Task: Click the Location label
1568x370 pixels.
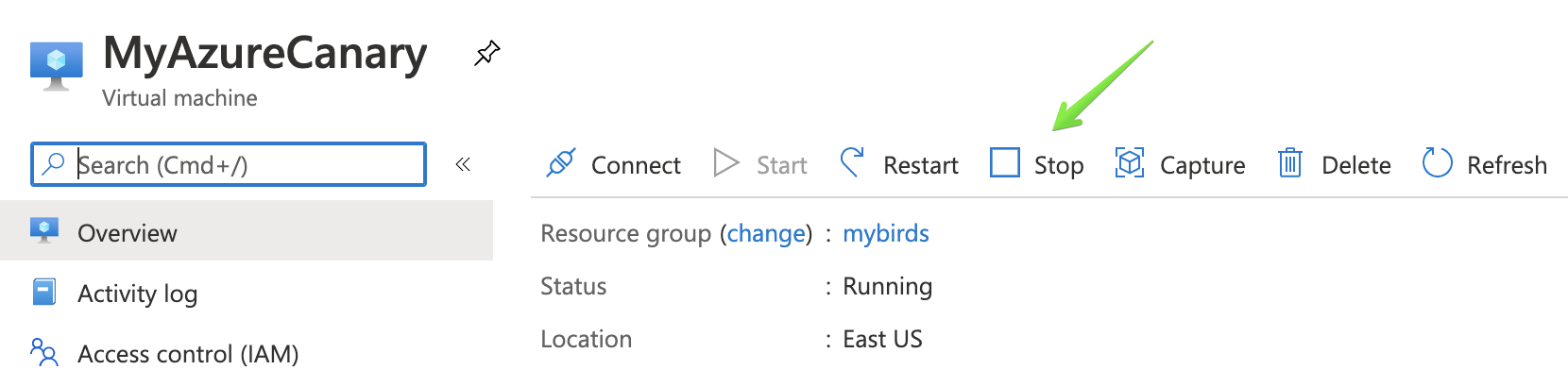Action: tap(586, 339)
